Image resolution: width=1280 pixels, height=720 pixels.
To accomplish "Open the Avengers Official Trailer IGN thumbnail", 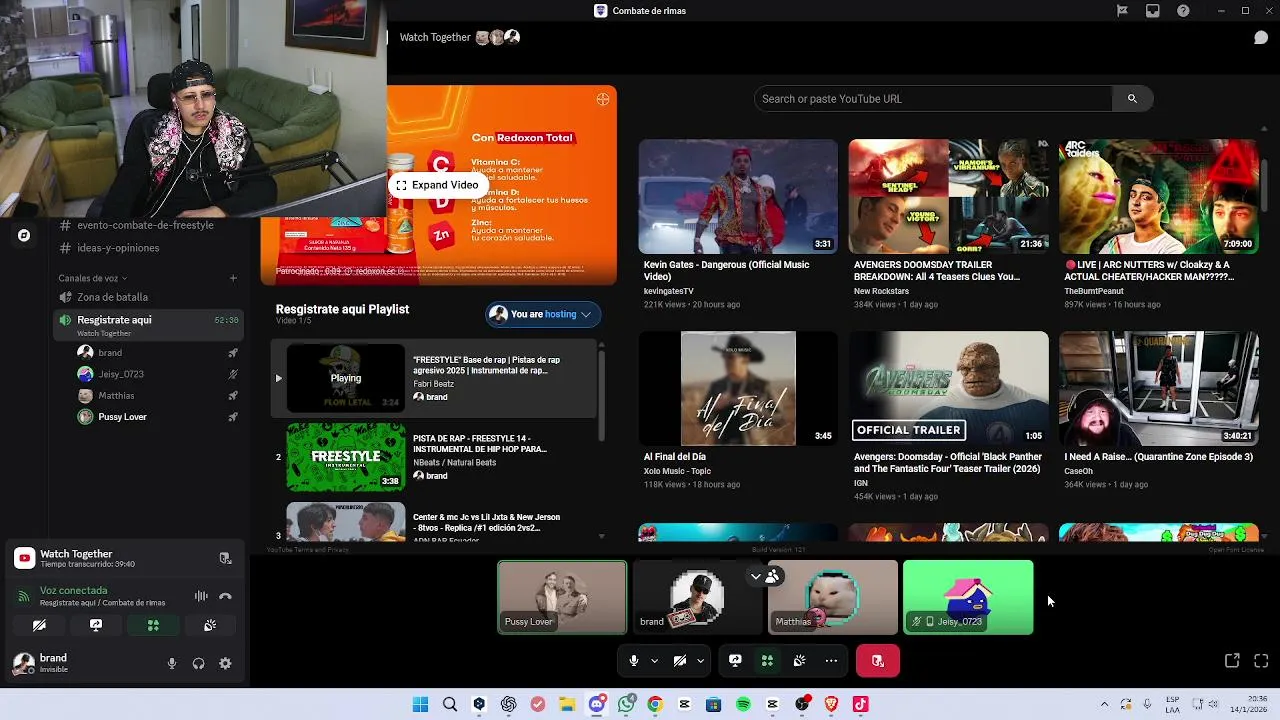I will [x=948, y=388].
